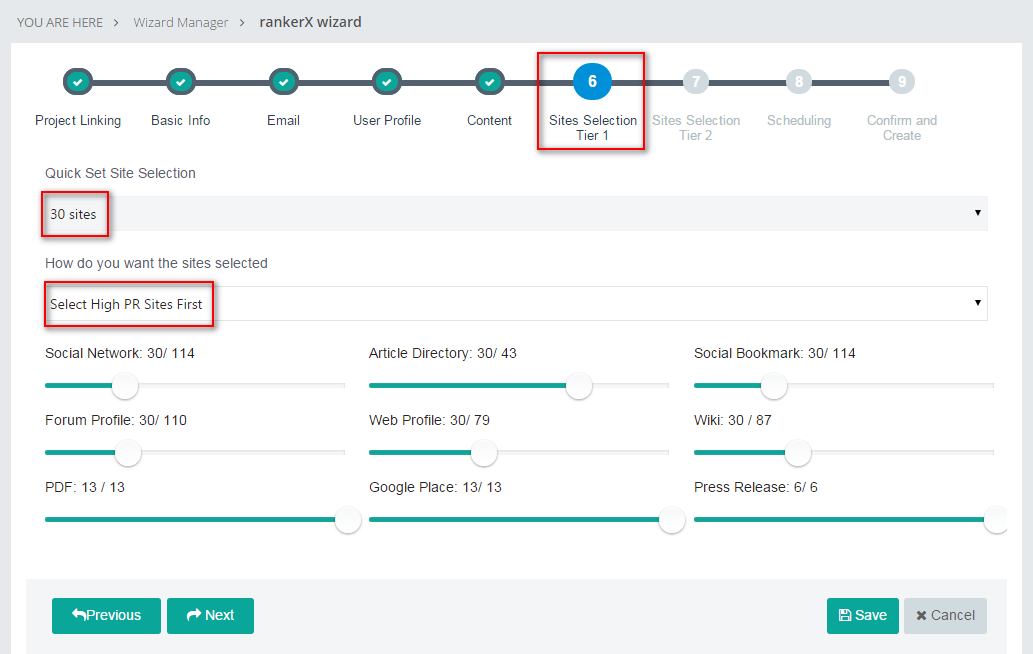The image size is (1033, 654).
Task: Click the Article Directory: 30/ 43 label
Action: (x=443, y=353)
